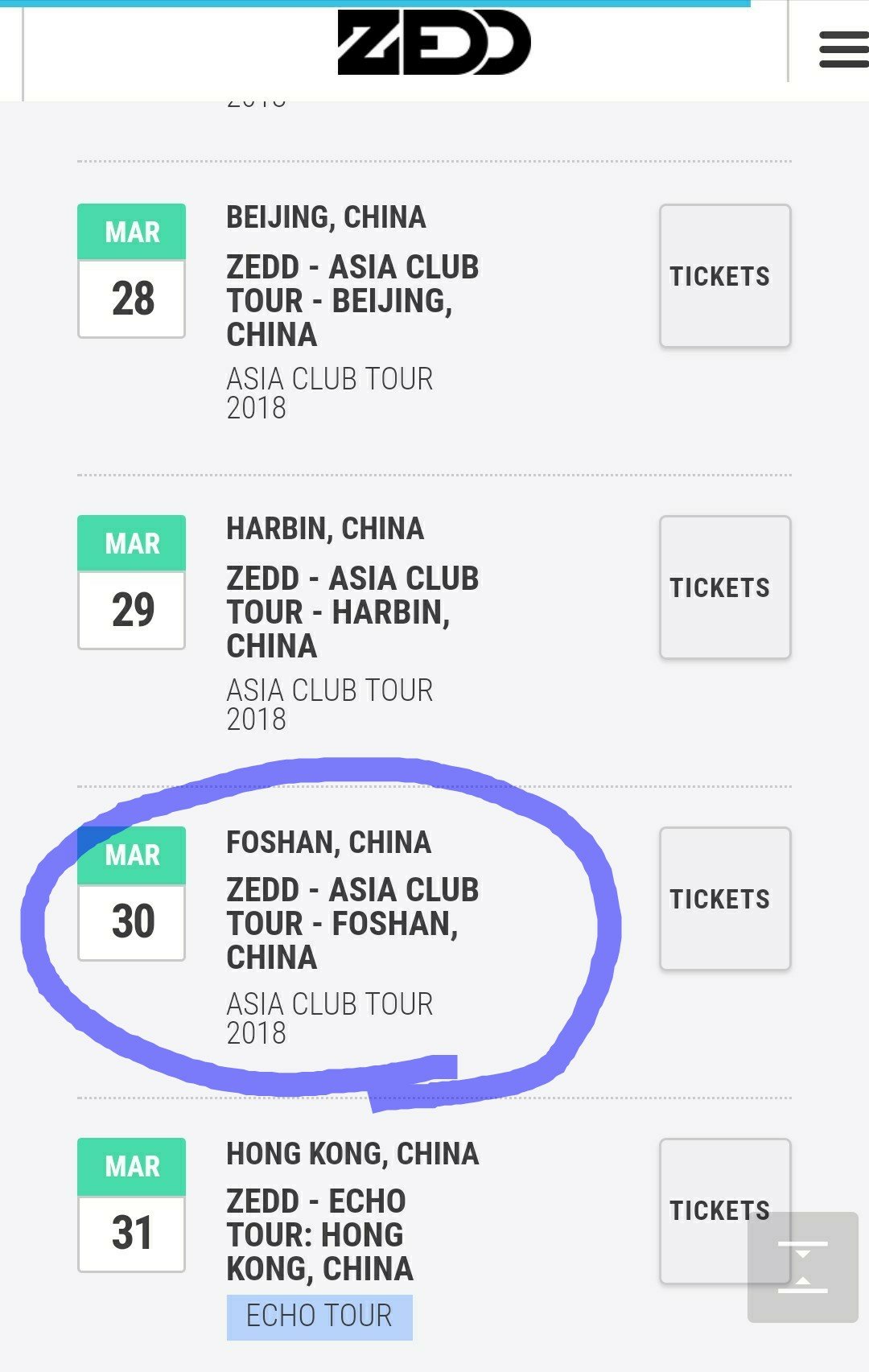The width and height of the screenshot is (869, 1372).
Task: Open tickets for the Harbin show
Action: tap(725, 587)
